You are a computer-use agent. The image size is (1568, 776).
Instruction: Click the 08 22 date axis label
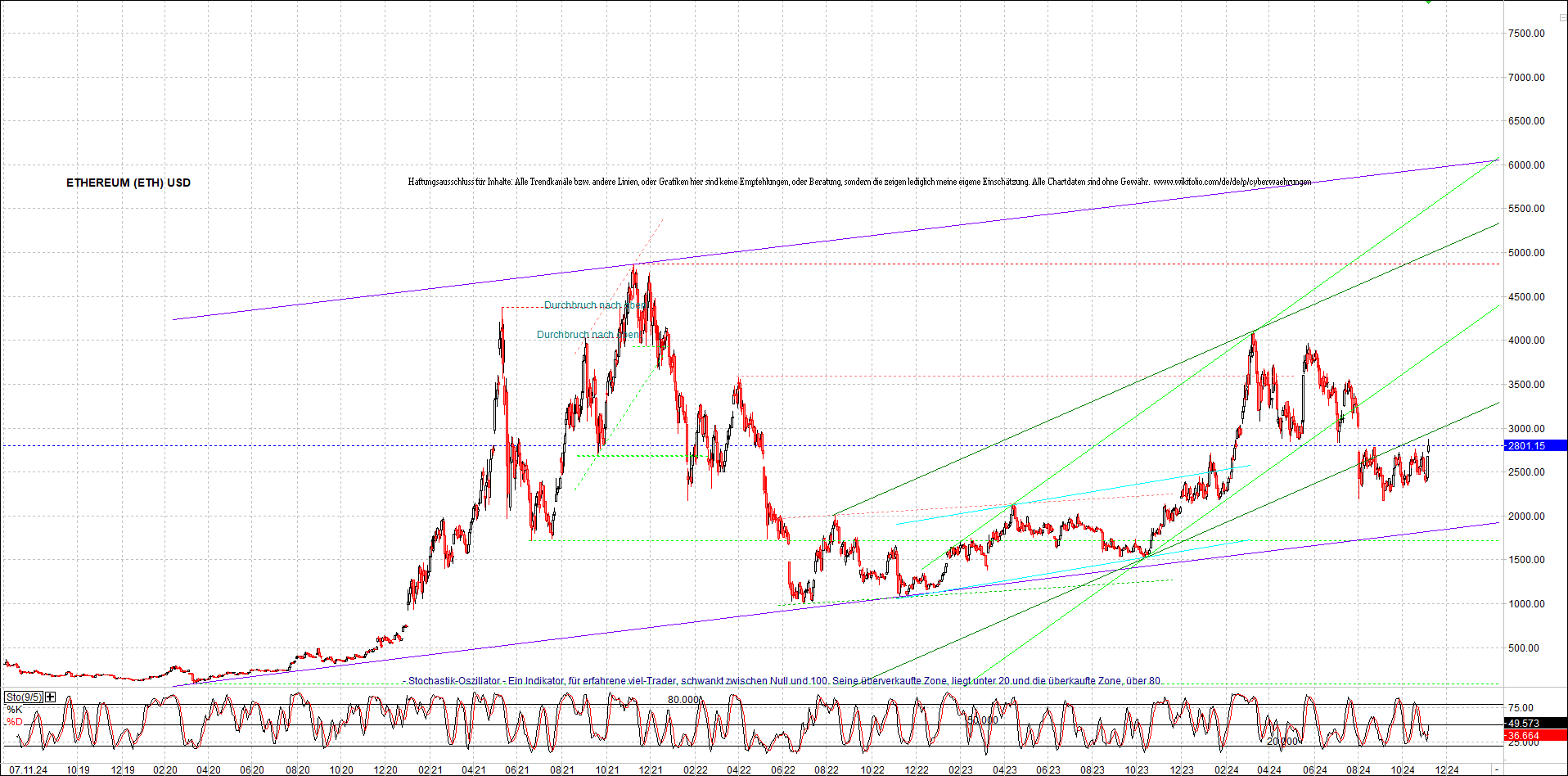tap(827, 770)
